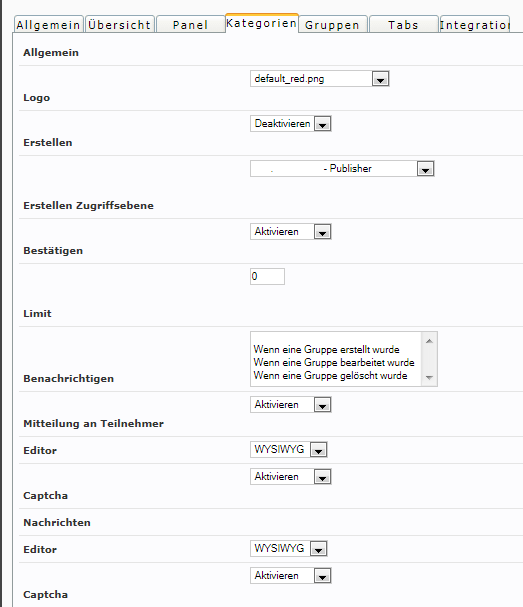Open the Übersicht tab
Image resolution: width=523 pixels, height=607 pixels.
(120, 24)
